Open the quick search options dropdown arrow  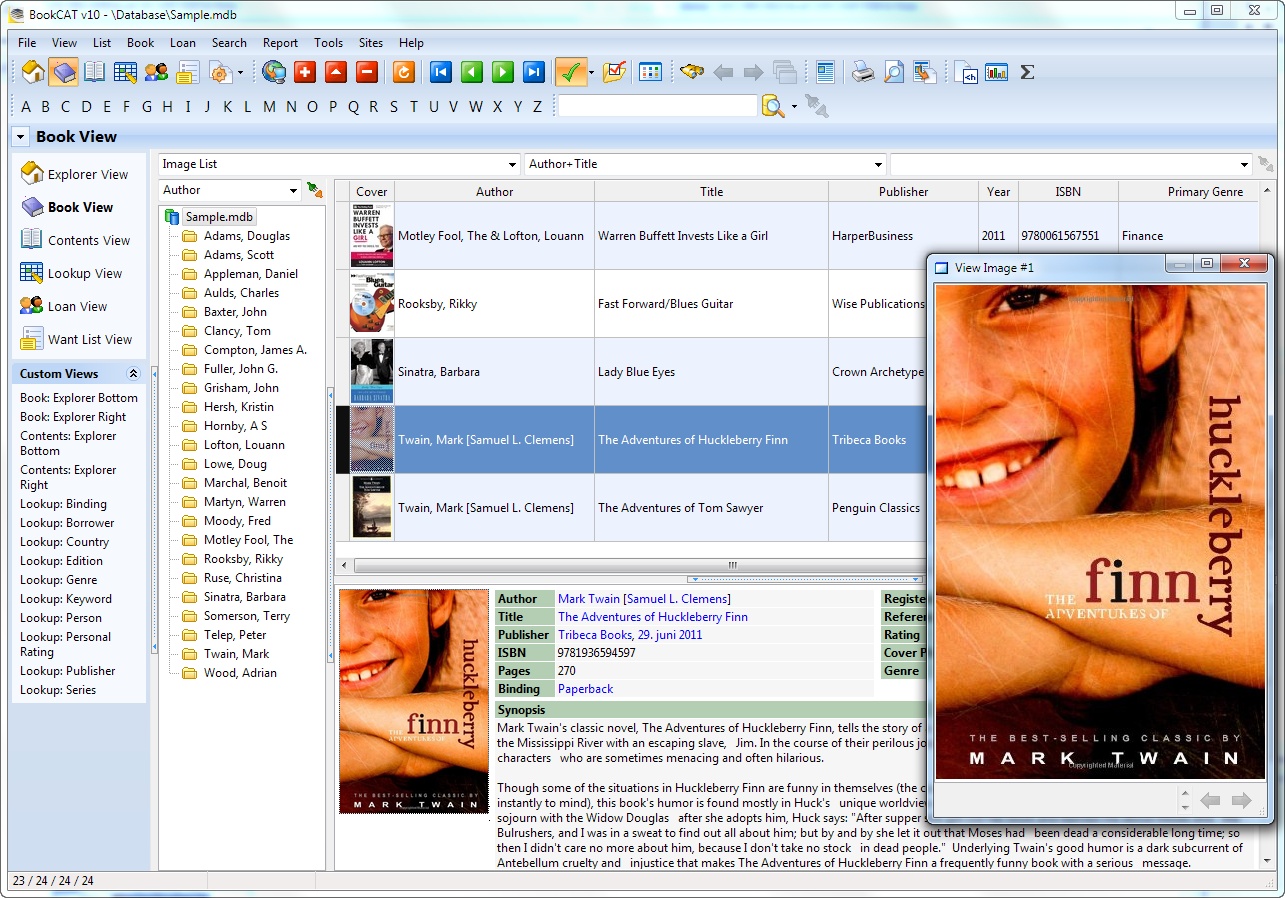(794, 107)
